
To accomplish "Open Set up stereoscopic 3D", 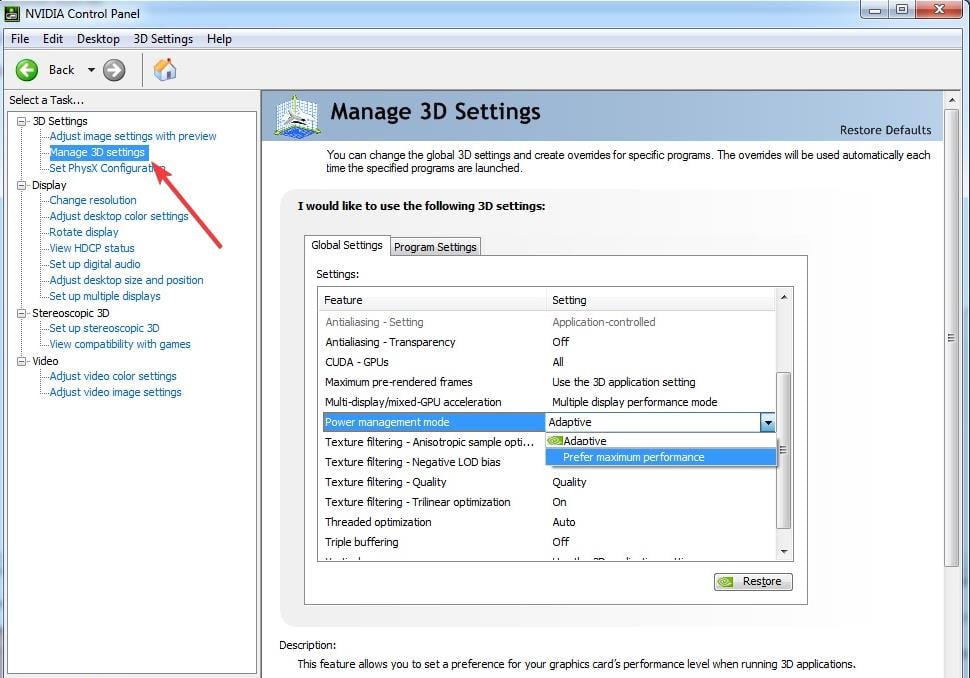I will [104, 328].
